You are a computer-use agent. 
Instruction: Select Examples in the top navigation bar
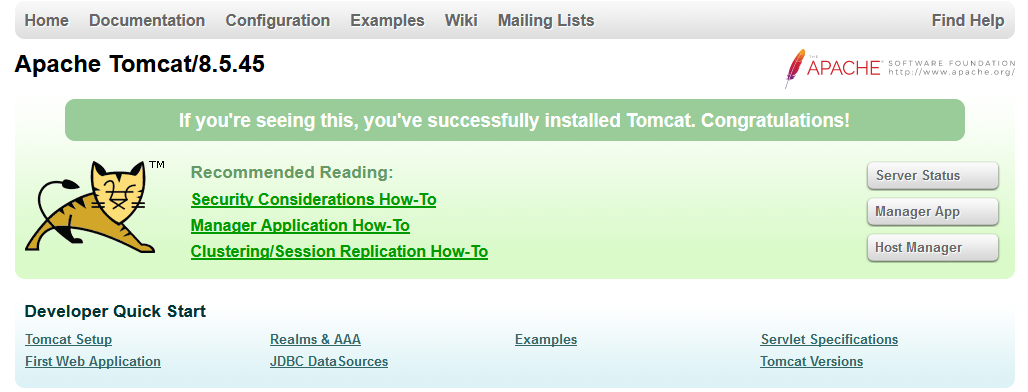(387, 20)
